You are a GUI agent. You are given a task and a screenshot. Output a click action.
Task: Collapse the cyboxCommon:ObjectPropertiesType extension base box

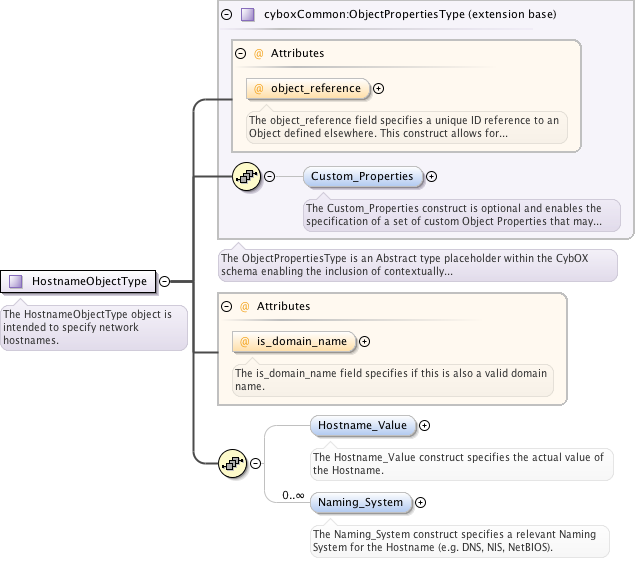point(226,15)
